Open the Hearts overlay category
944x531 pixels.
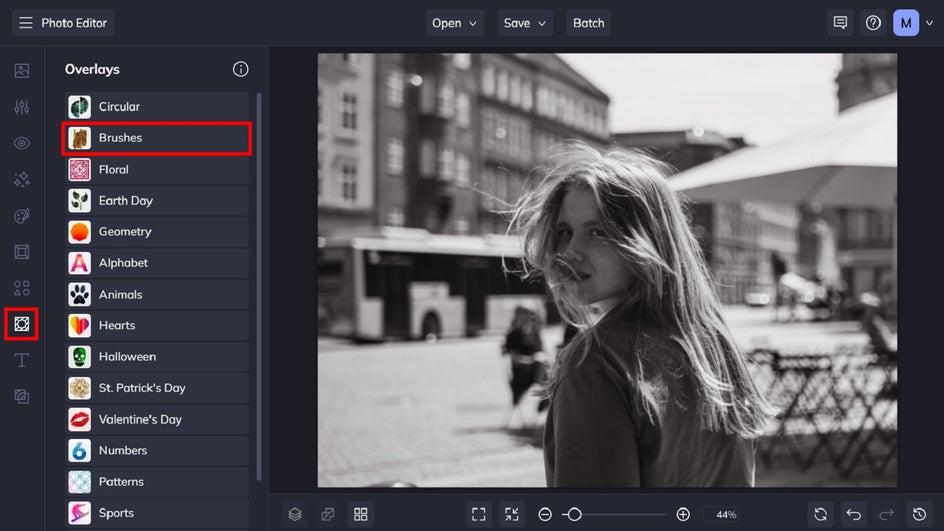[157, 326]
